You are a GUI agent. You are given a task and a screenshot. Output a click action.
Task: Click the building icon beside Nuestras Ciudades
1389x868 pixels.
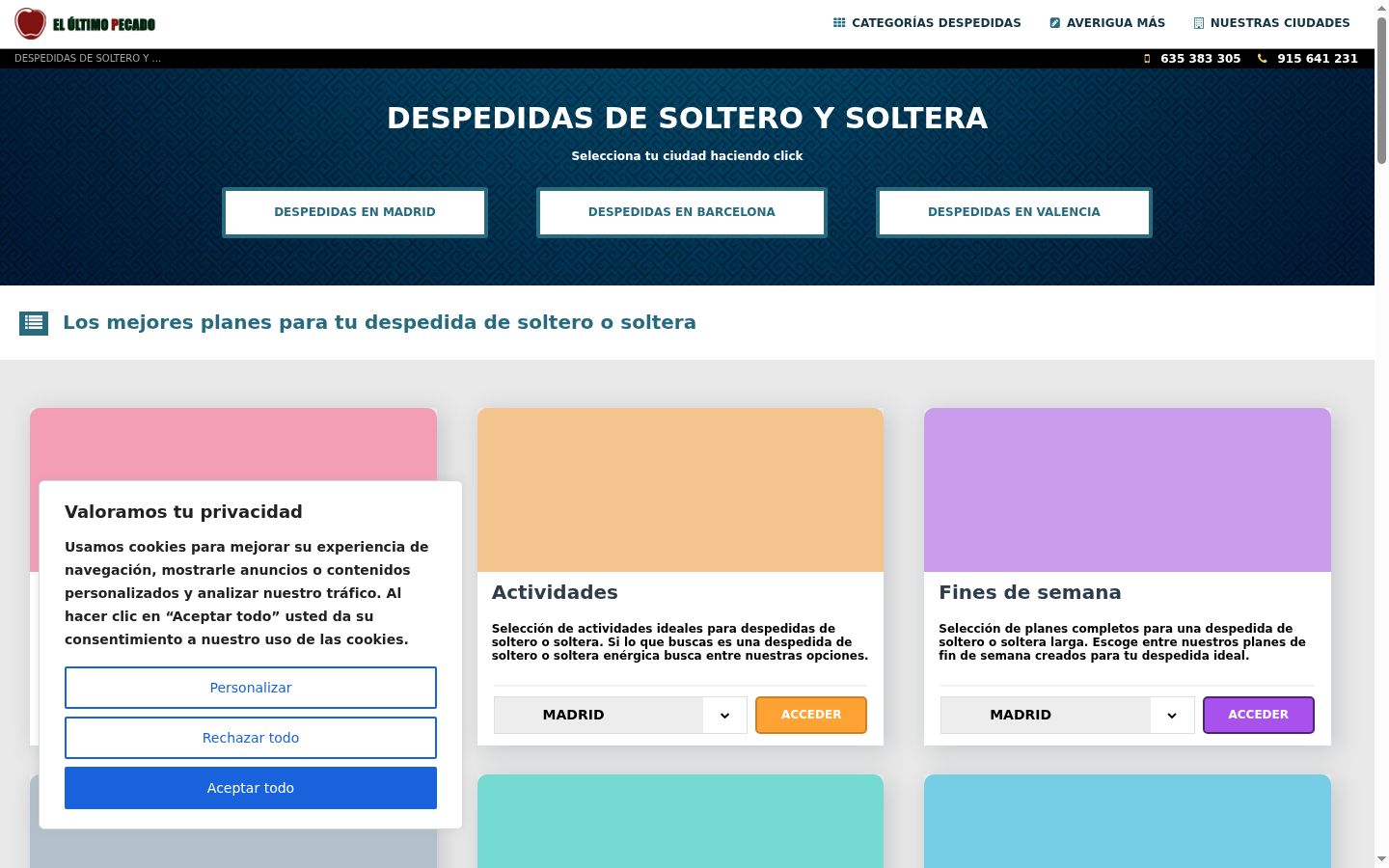click(x=1199, y=23)
